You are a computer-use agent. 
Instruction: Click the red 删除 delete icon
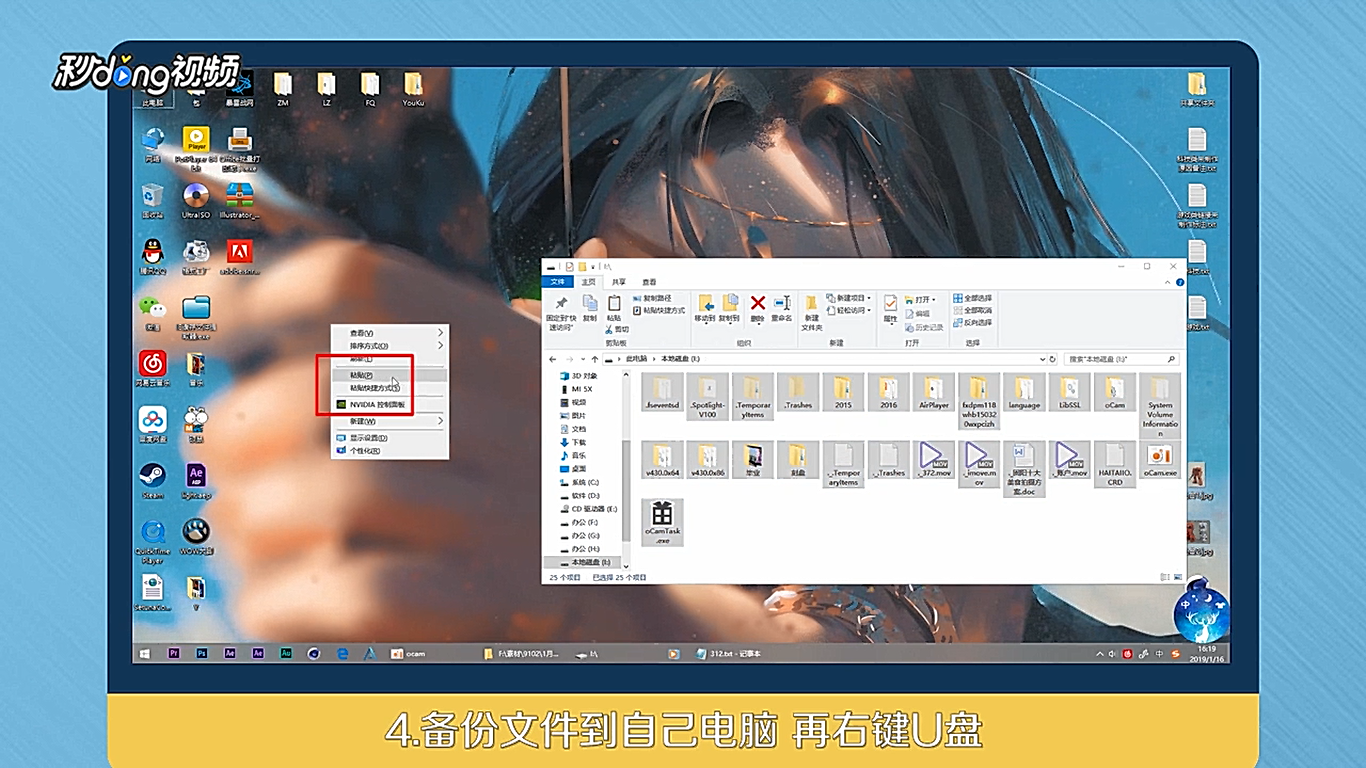(x=758, y=303)
